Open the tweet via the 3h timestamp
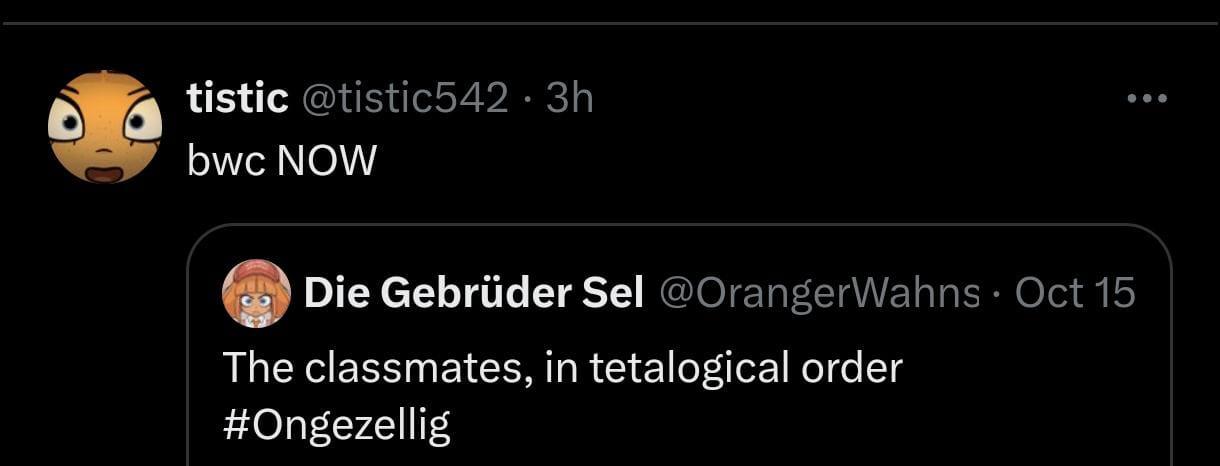Image resolution: width=1220 pixels, height=466 pixels. [x=570, y=98]
